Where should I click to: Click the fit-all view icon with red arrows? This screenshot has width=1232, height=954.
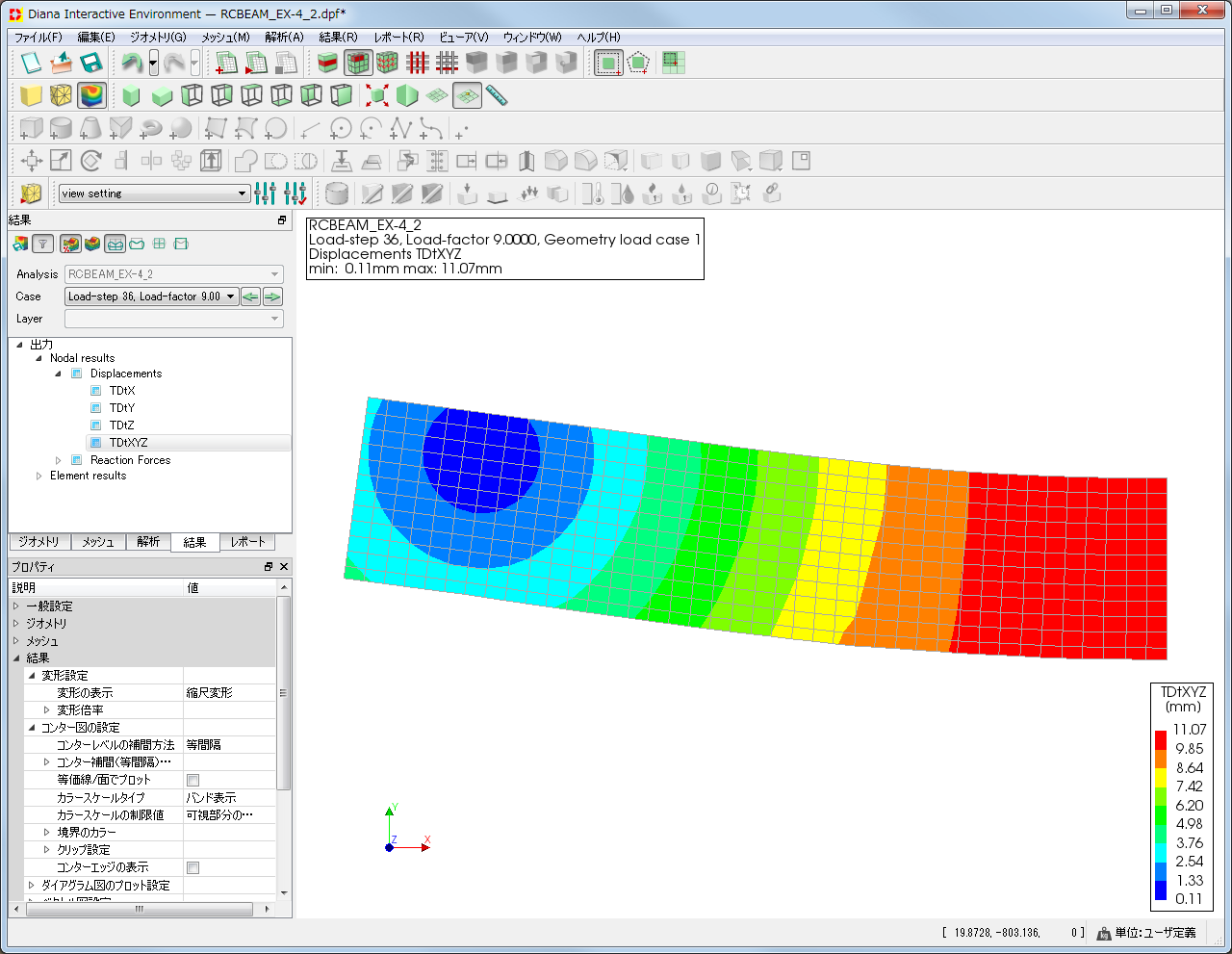(x=376, y=95)
